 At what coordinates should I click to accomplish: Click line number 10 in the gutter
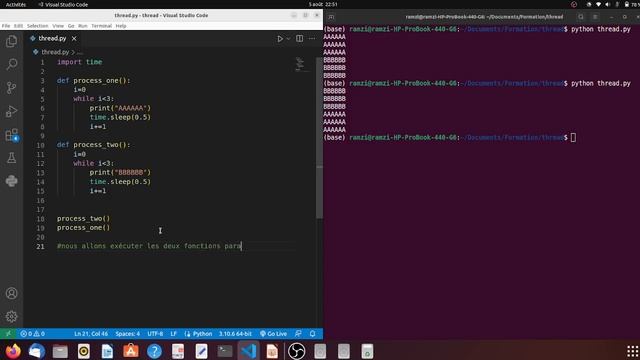[40, 145]
